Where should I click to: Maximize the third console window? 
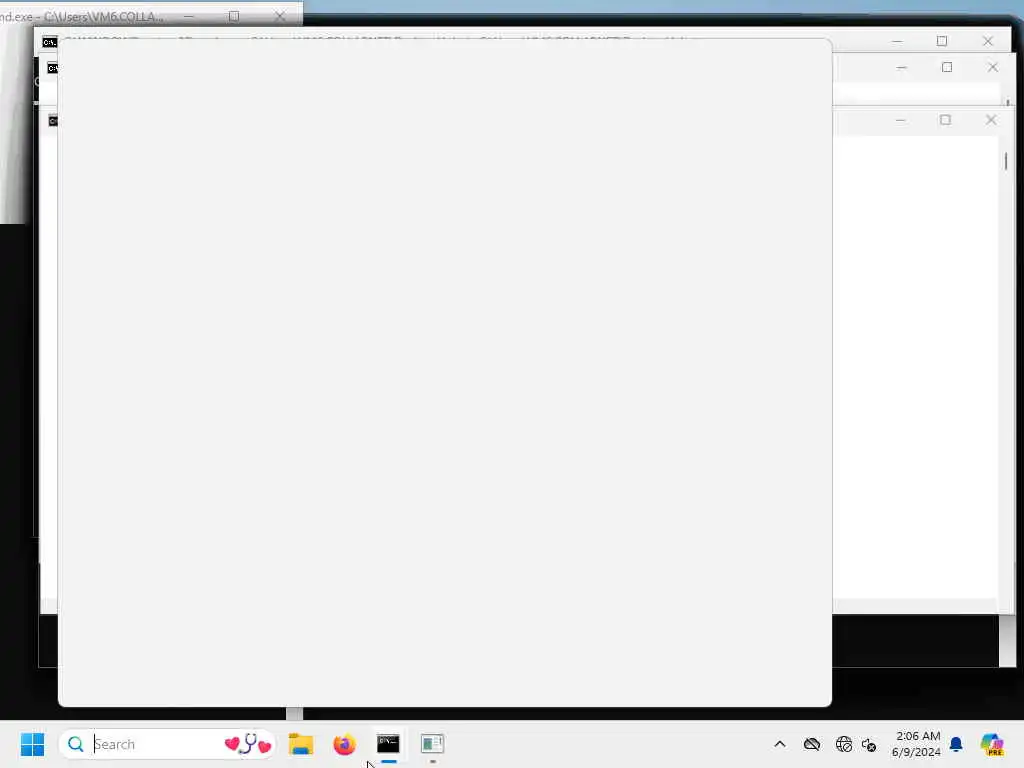pyautogui.click(x=945, y=120)
